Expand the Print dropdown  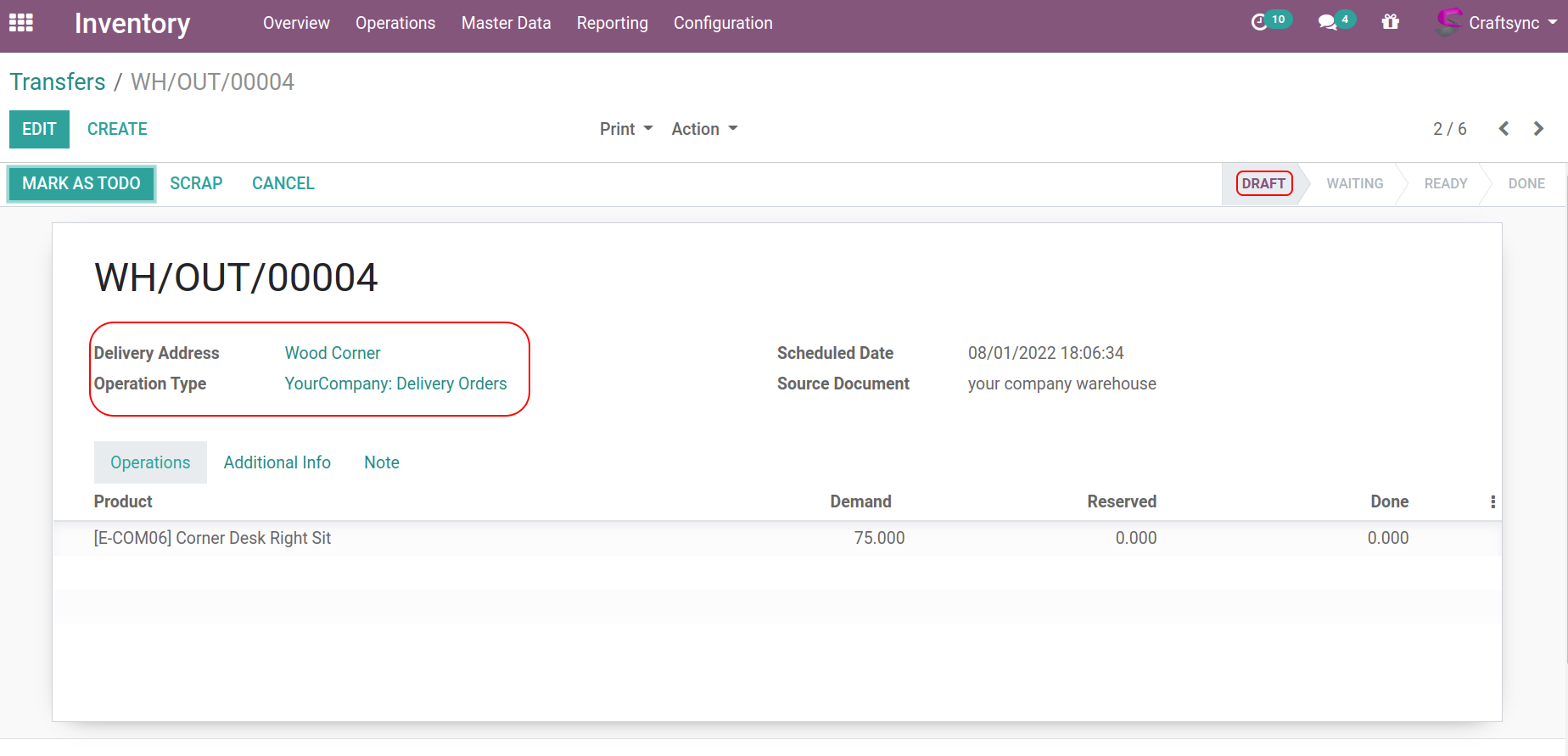click(x=625, y=129)
